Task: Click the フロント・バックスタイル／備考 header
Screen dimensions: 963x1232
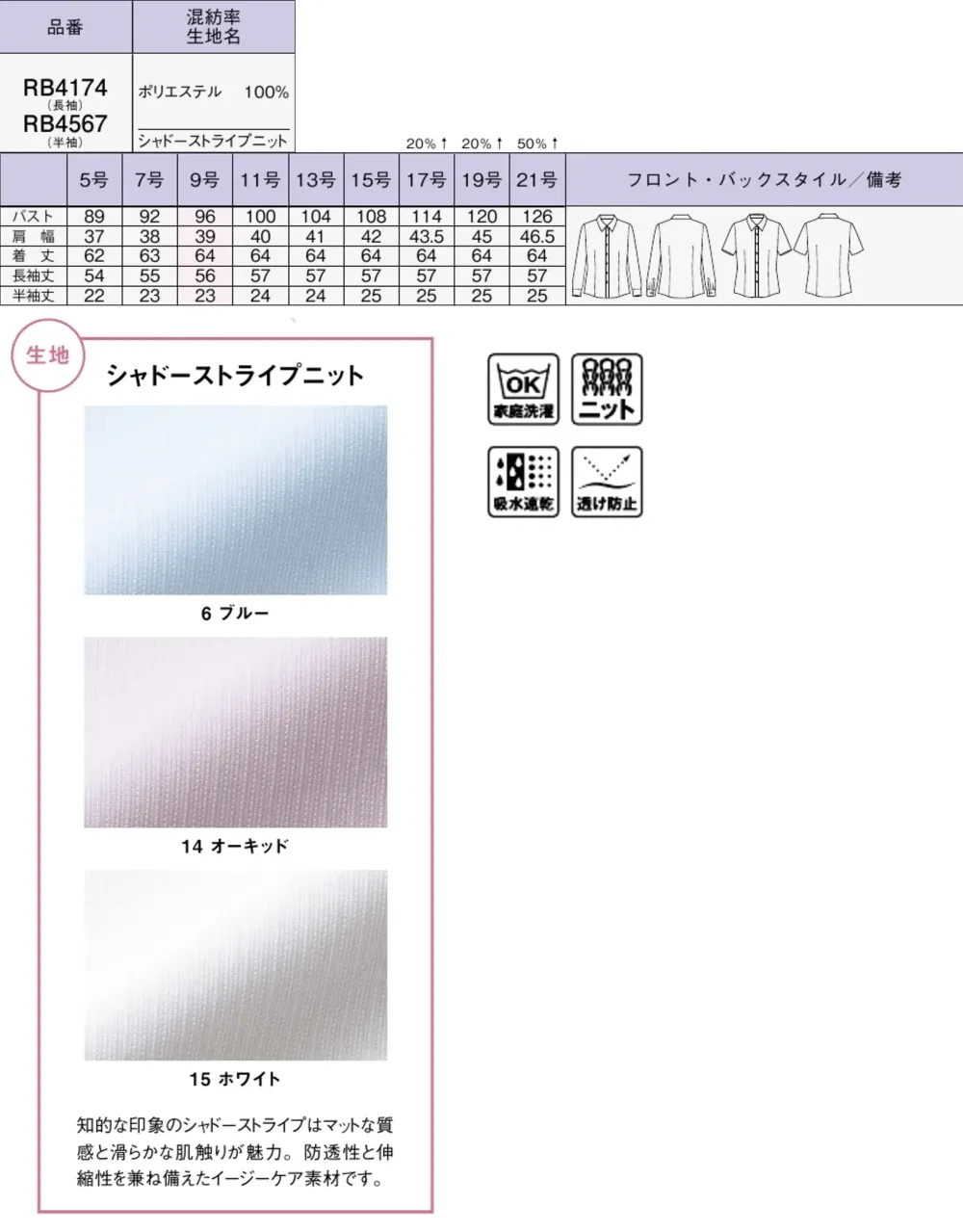Action: click(764, 179)
